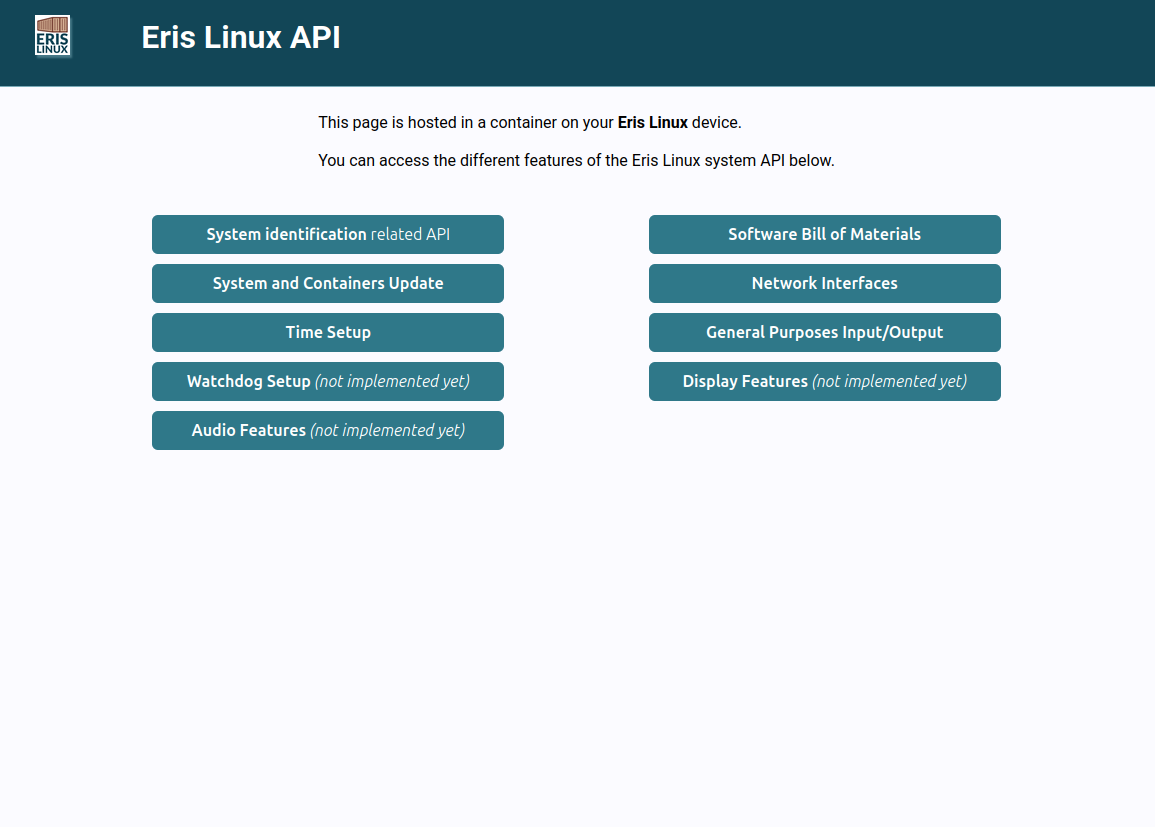Click the not implemented yet note on Audio Features
Screen dimensions: 1155x827
click(387, 431)
